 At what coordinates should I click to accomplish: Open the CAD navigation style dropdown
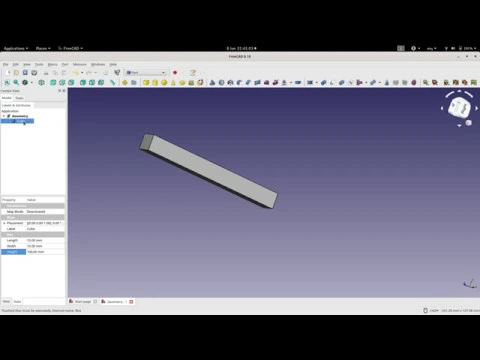[434, 310]
